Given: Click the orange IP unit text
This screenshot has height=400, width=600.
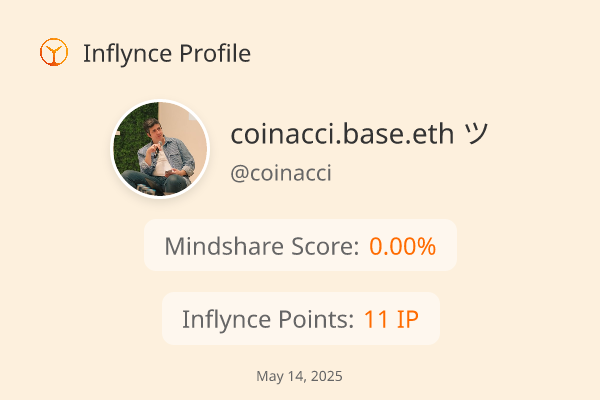Looking at the screenshot, I should coord(408,319).
